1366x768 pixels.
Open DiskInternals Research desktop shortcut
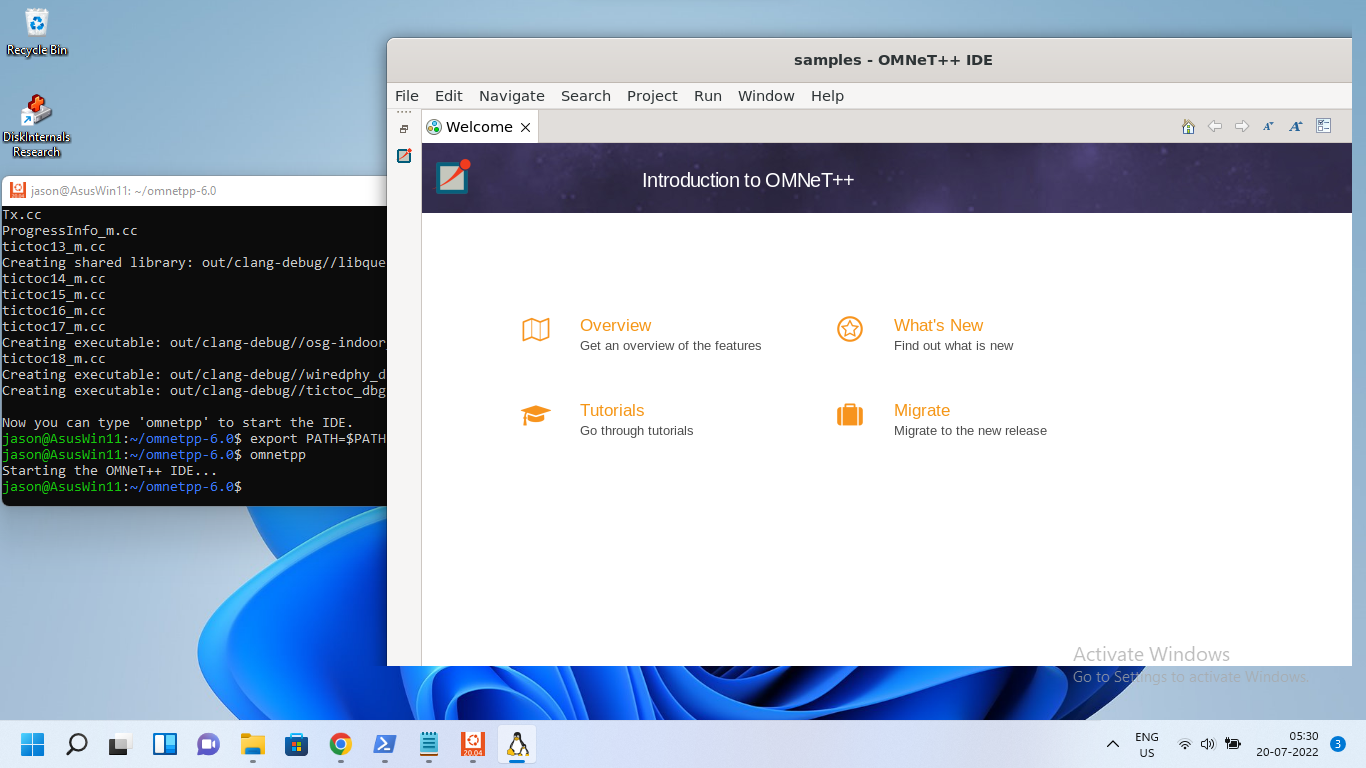37,126
